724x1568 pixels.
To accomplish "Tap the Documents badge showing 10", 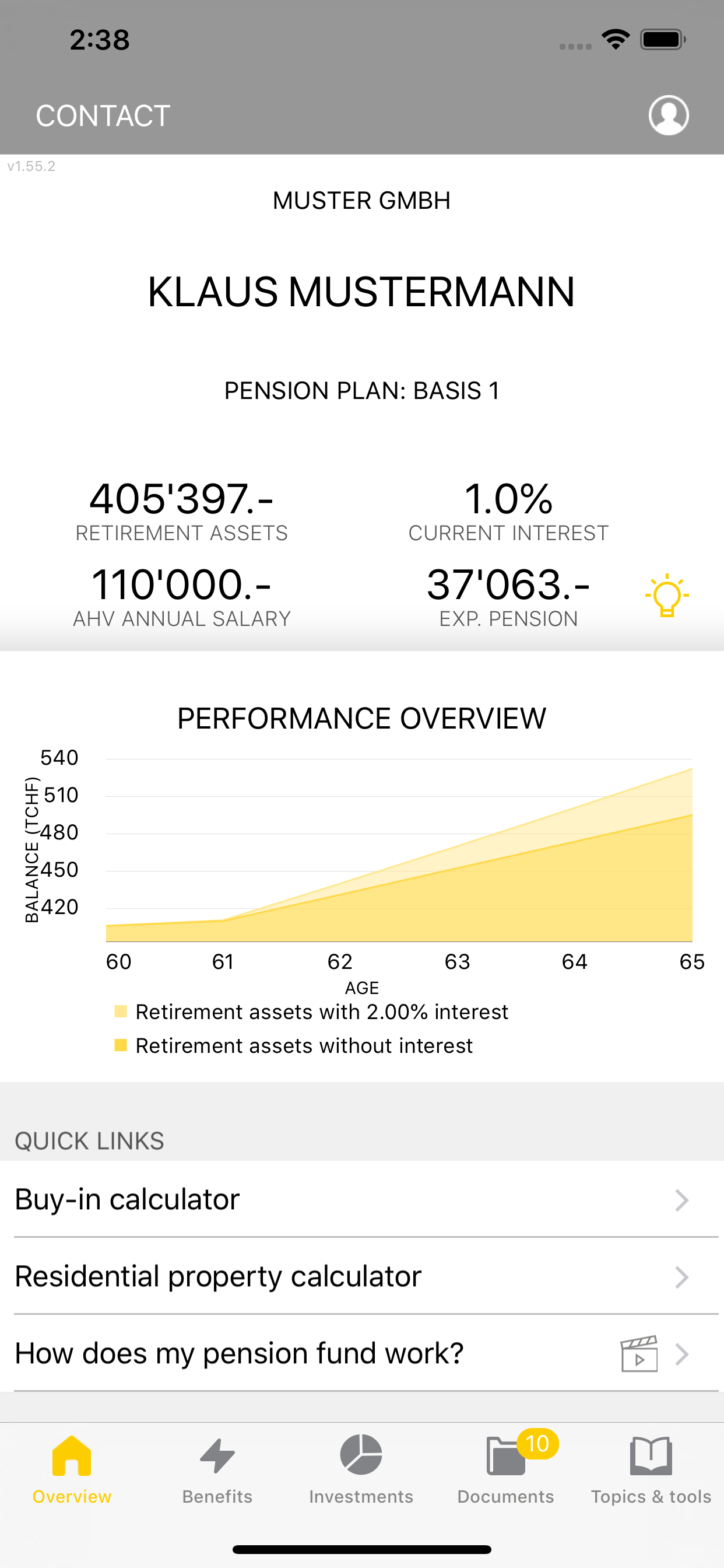I will pos(537,1443).
